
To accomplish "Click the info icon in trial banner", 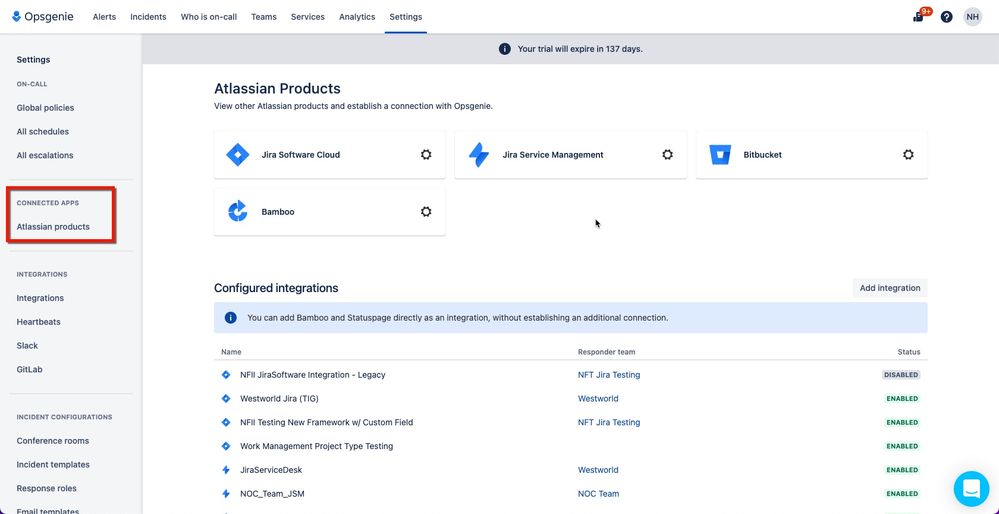I will [505, 49].
